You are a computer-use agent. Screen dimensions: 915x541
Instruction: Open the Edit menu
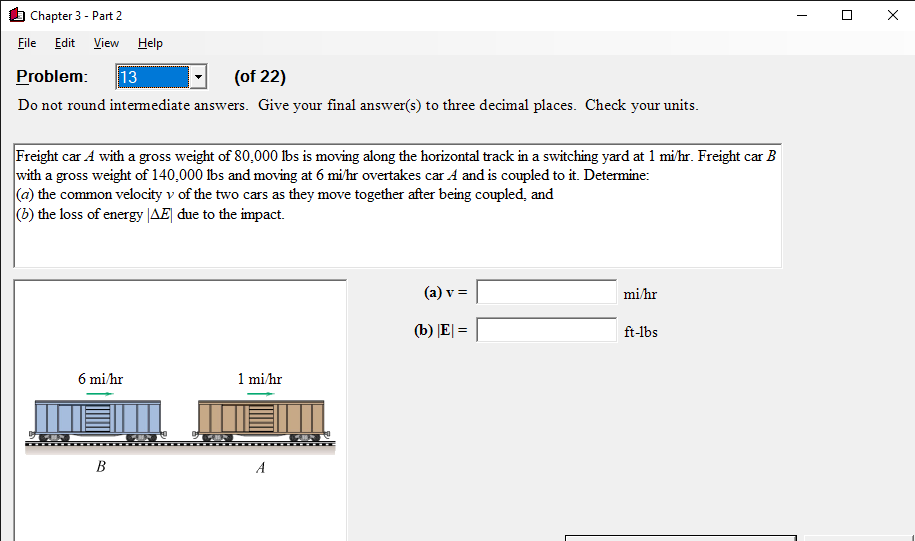click(x=65, y=43)
